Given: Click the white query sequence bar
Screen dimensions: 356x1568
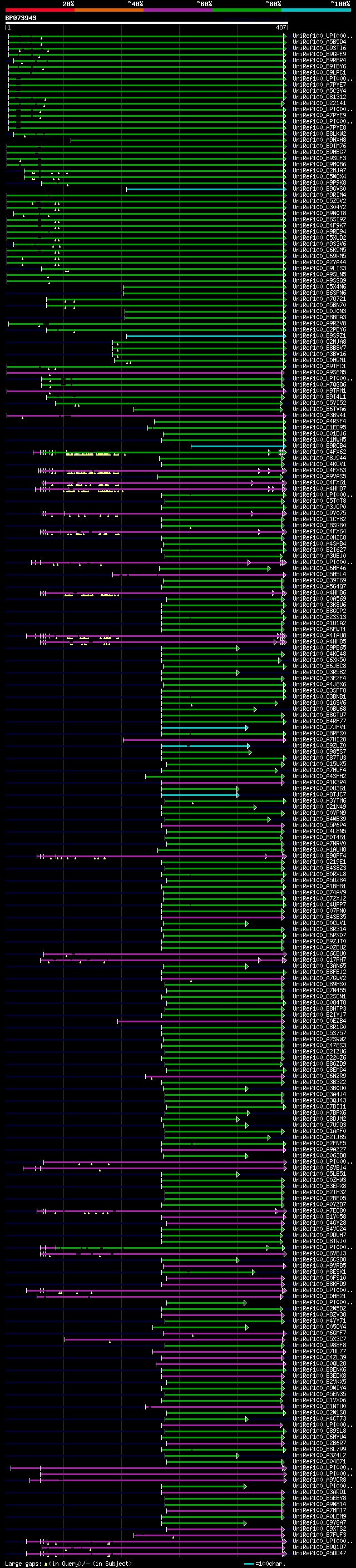Looking at the screenshot, I should coord(147,23).
